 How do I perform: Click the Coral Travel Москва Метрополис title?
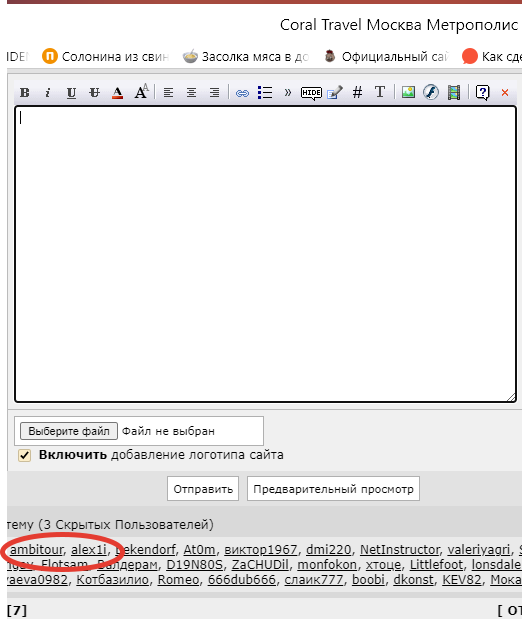[x=399, y=24]
